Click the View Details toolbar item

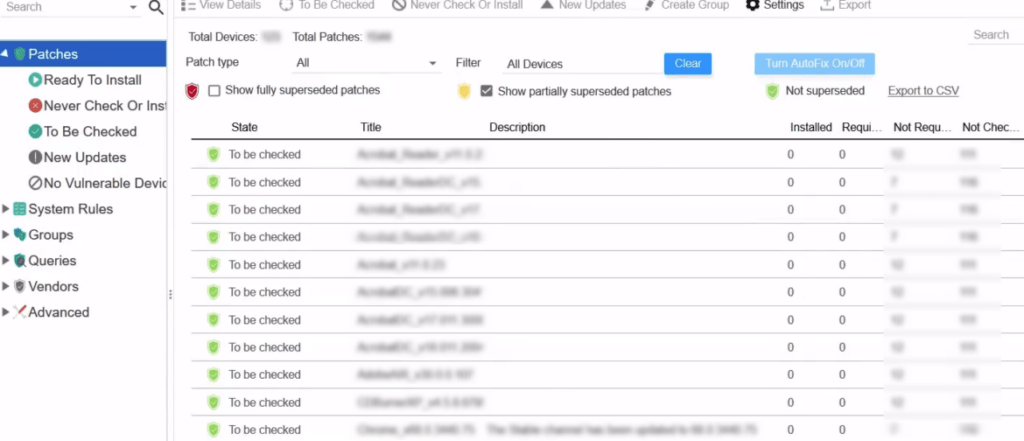pyautogui.click(x=221, y=5)
